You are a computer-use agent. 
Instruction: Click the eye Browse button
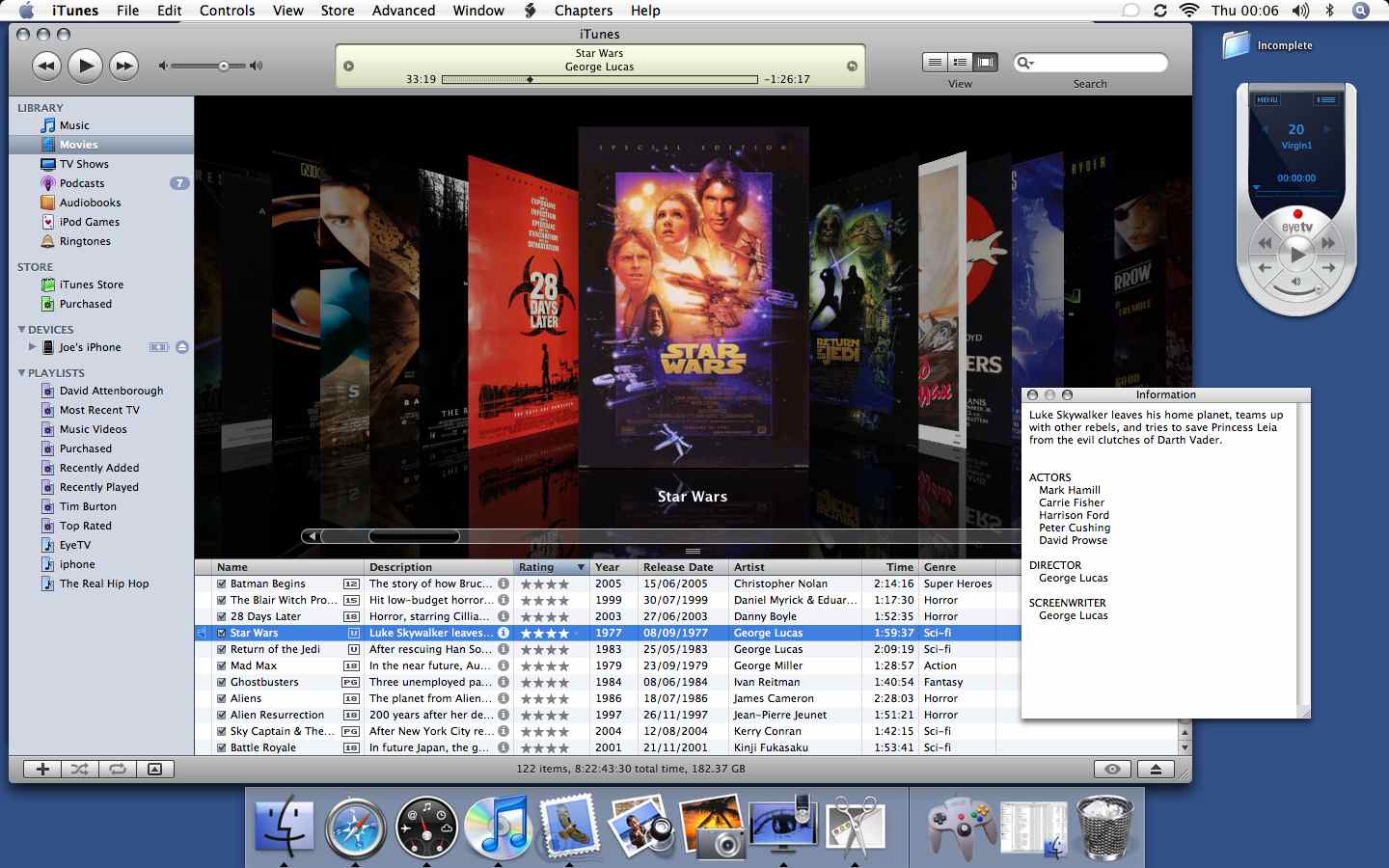(x=1112, y=769)
